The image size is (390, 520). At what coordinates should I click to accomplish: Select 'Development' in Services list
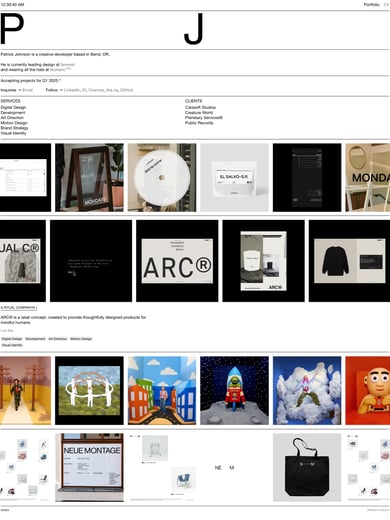(13, 113)
